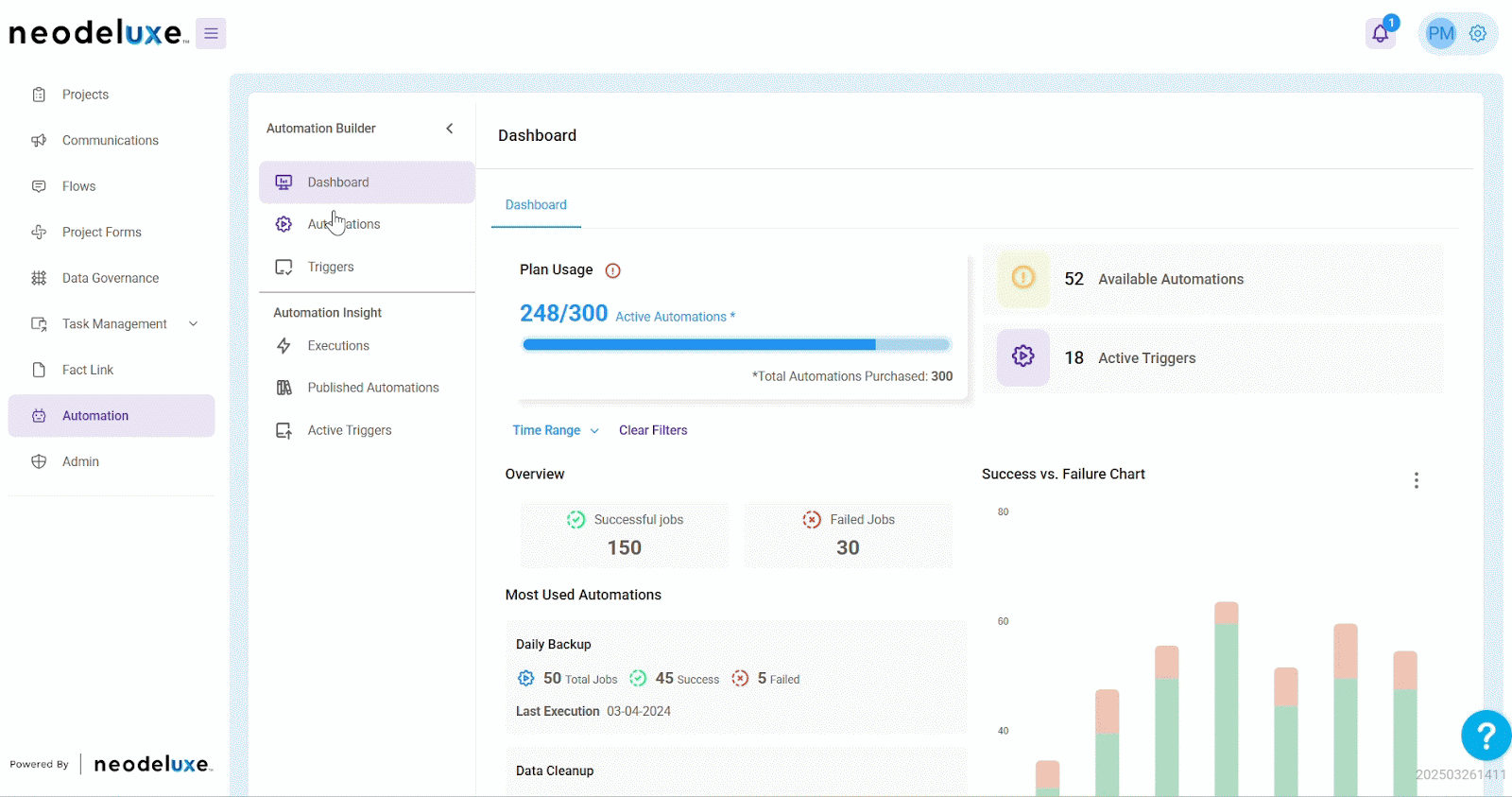Click the neodeluxe logo at top left

(x=97, y=33)
